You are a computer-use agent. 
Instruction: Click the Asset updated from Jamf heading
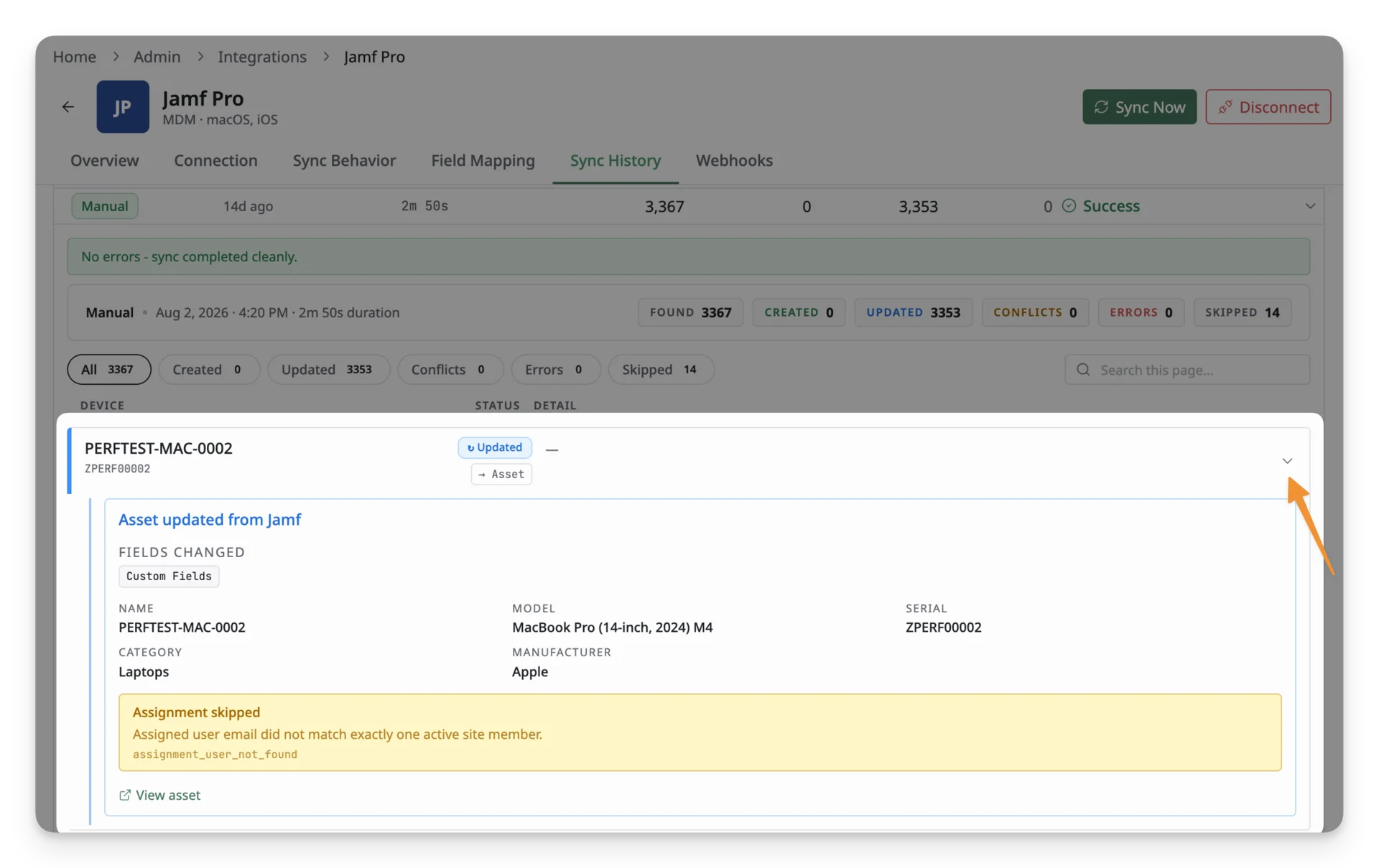[210, 519]
